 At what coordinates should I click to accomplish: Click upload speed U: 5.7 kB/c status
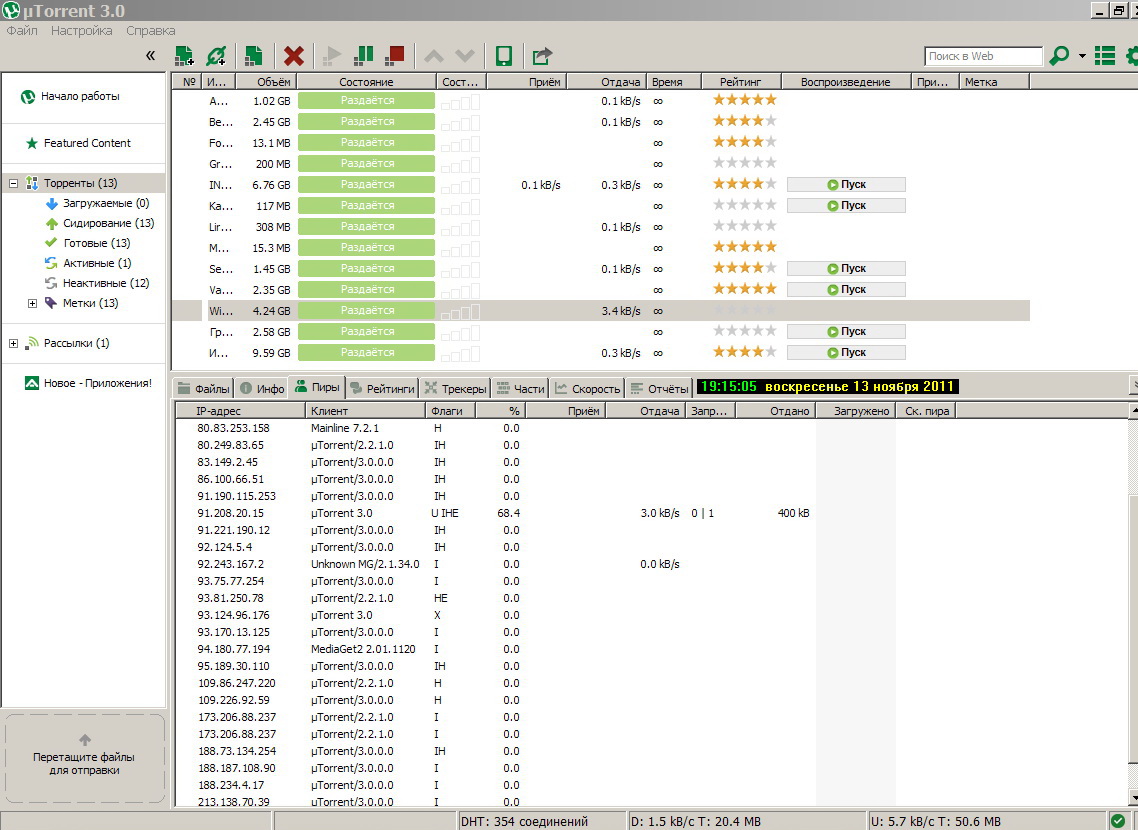[x=987, y=821]
